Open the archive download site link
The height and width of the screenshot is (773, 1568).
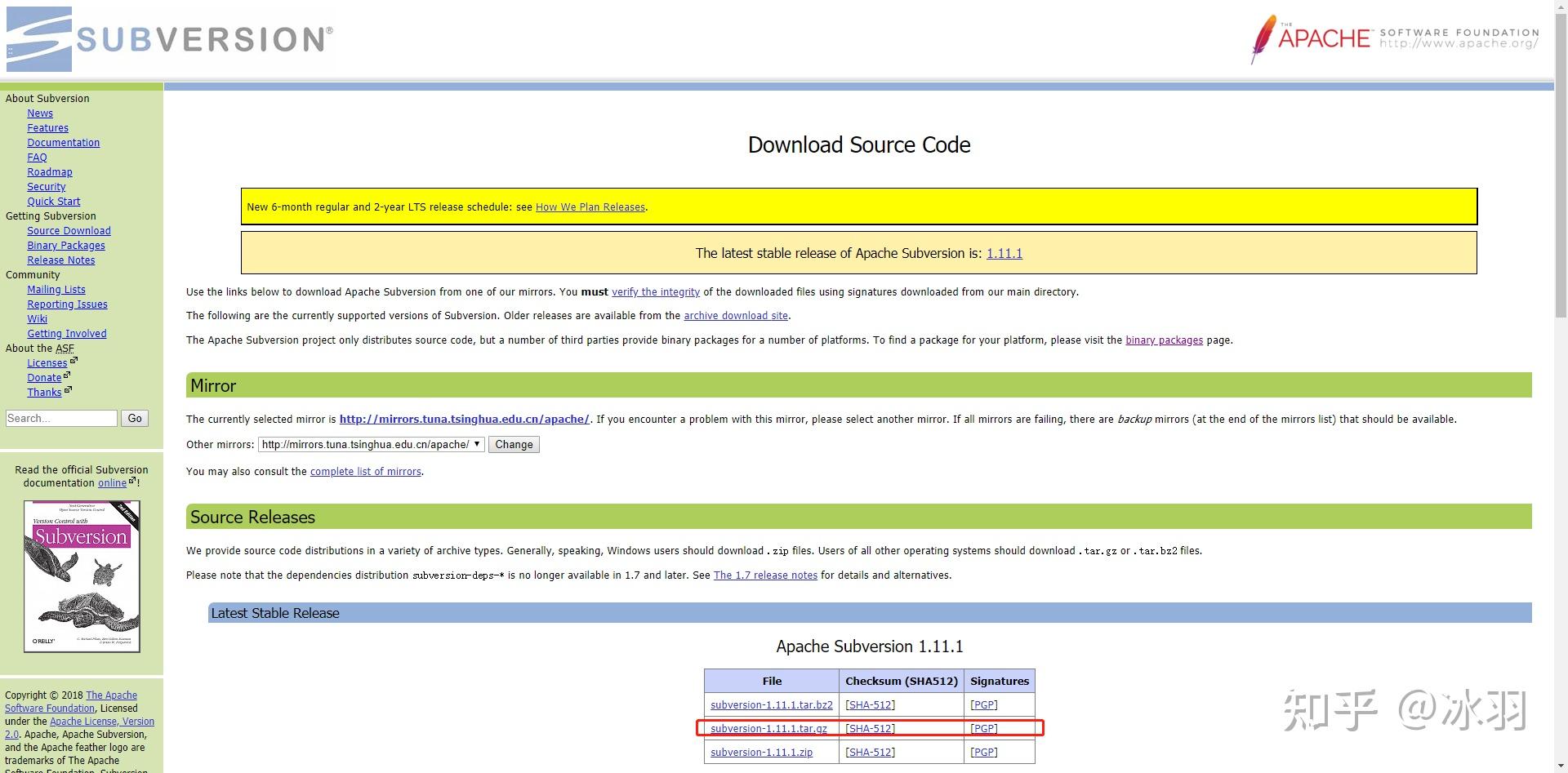736,316
